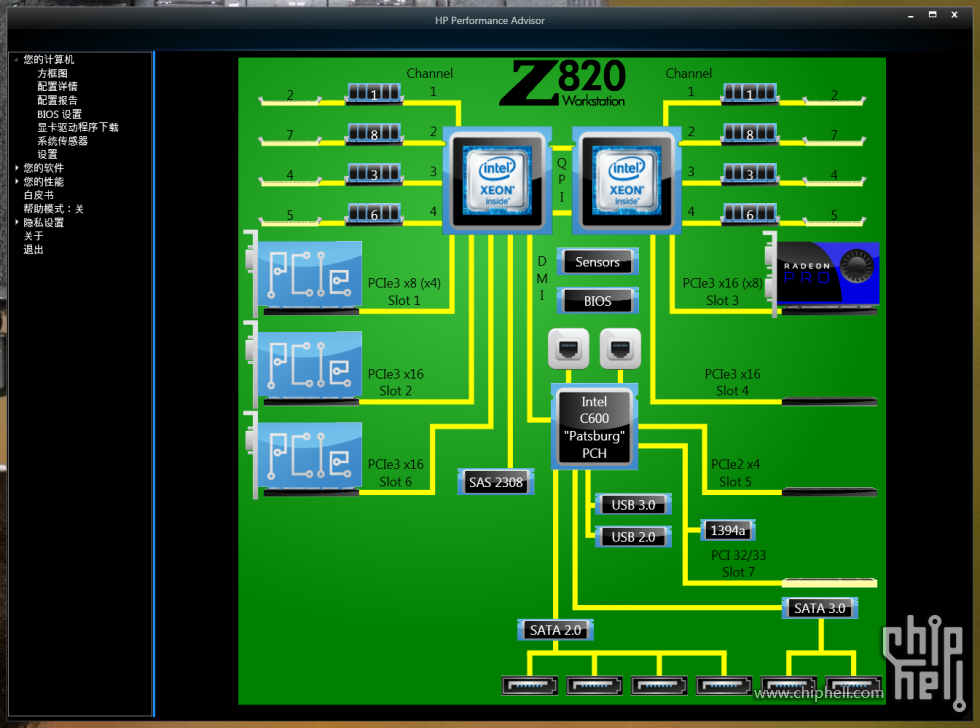Open 设置 under 您的计算机
Image resolution: width=980 pixels, height=728 pixels.
(47, 154)
